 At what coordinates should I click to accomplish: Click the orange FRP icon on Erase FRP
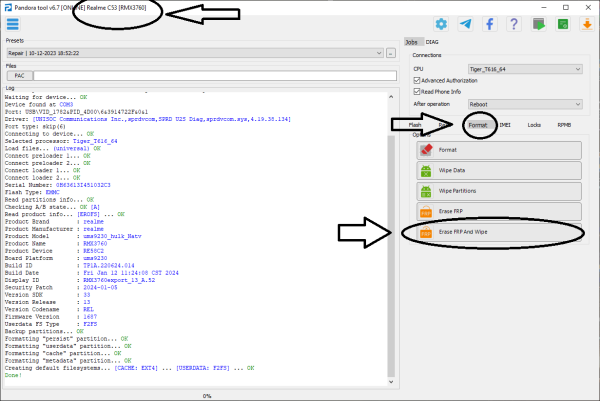[x=426, y=211]
